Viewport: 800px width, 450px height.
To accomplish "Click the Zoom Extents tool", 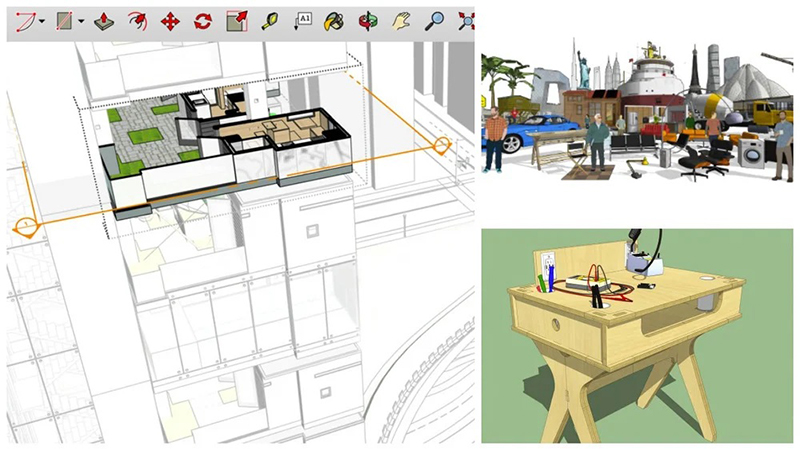I will pos(465,21).
